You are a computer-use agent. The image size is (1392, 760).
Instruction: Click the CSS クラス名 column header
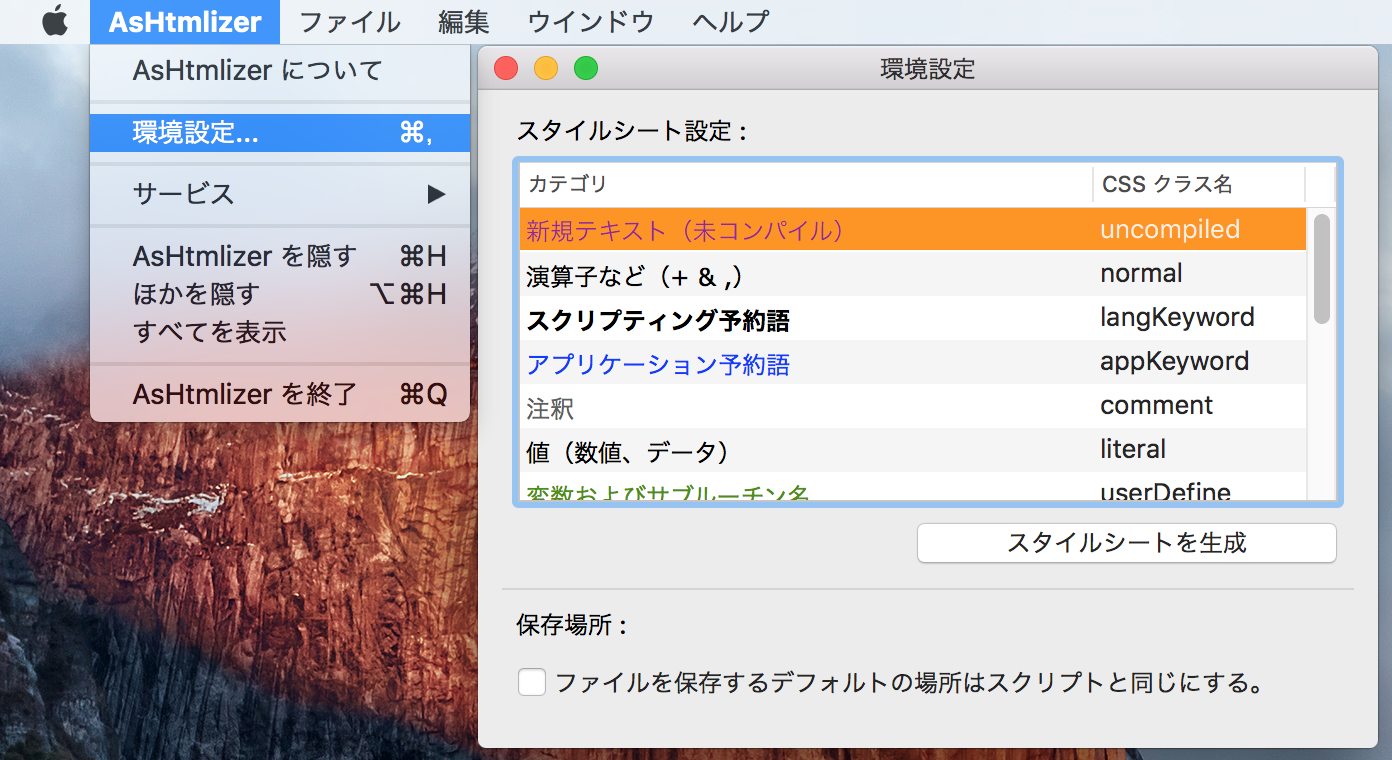click(x=1198, y=184)
